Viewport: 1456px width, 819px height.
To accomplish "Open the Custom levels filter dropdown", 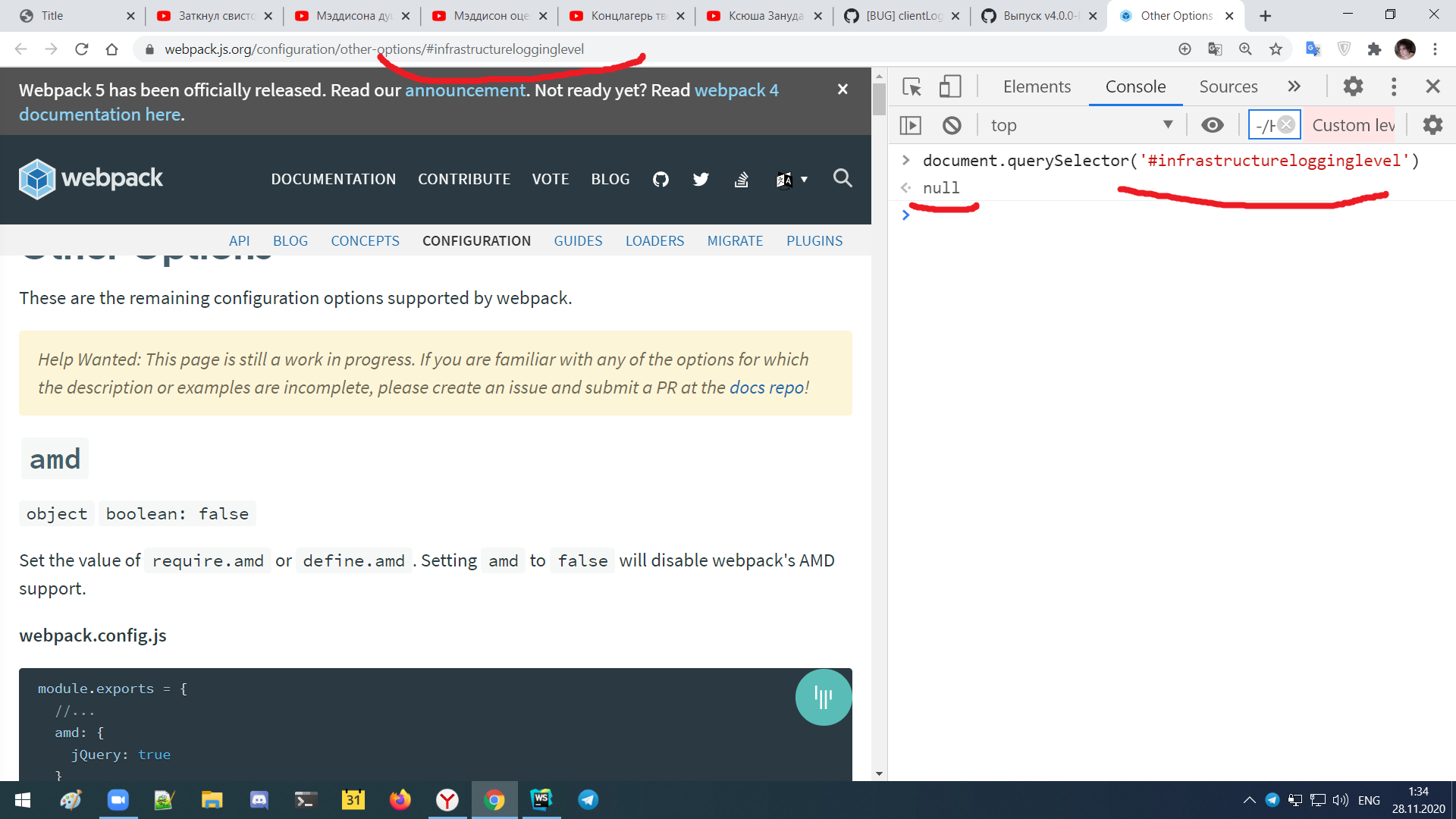I will [x=1352, y=124].
